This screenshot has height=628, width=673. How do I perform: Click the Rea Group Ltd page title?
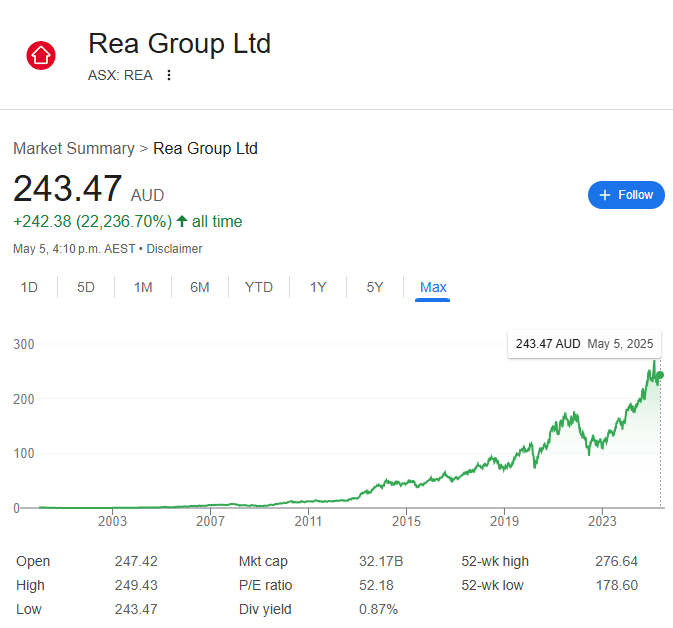(179, 43)
